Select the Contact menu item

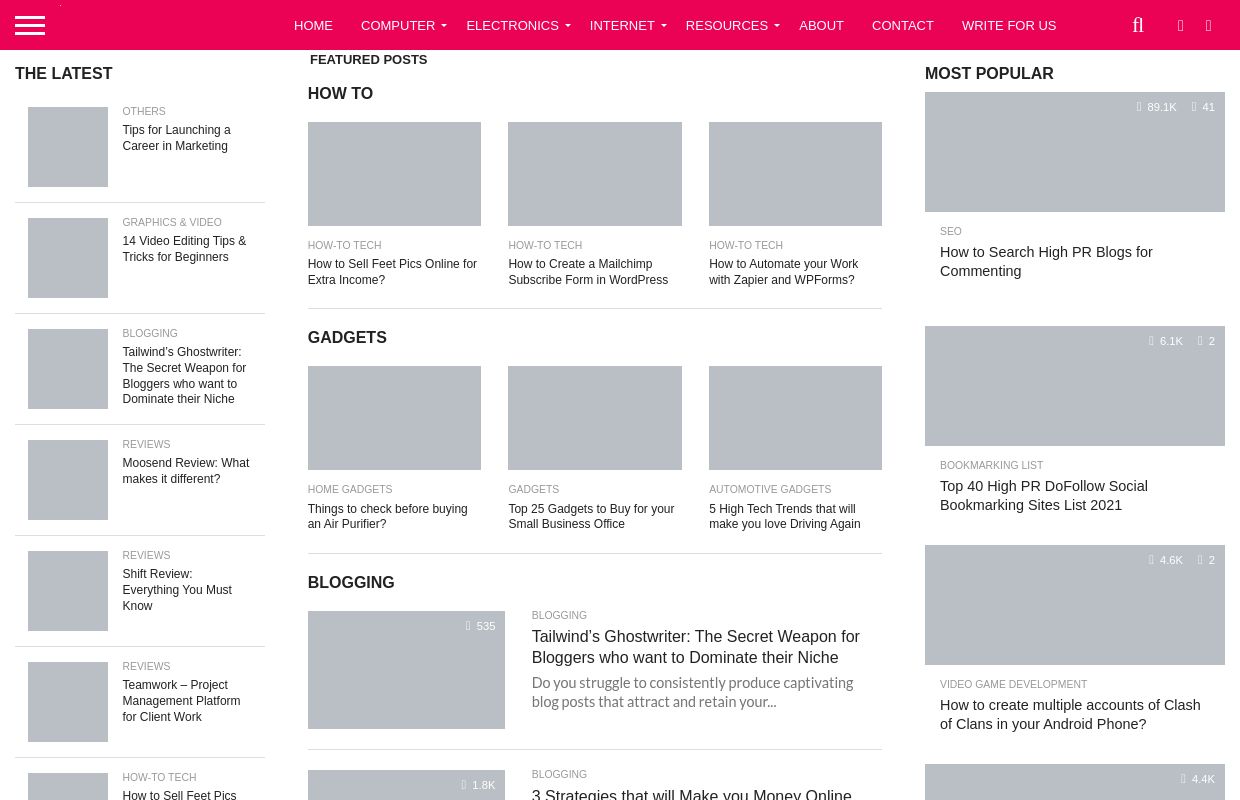tap(902, 25)
